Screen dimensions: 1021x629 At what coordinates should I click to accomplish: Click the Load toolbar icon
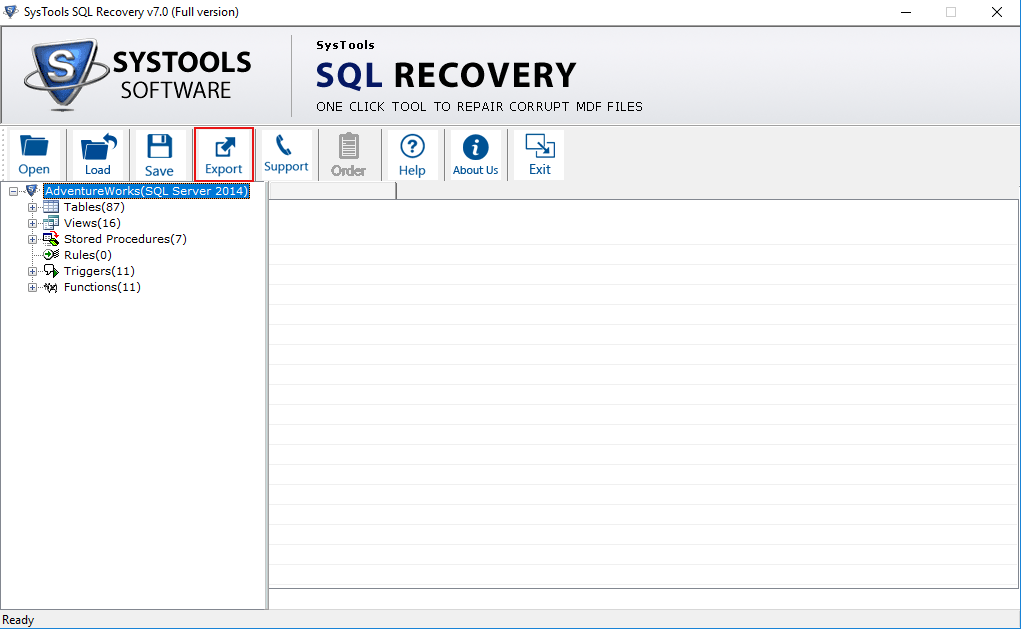[98, 155]
